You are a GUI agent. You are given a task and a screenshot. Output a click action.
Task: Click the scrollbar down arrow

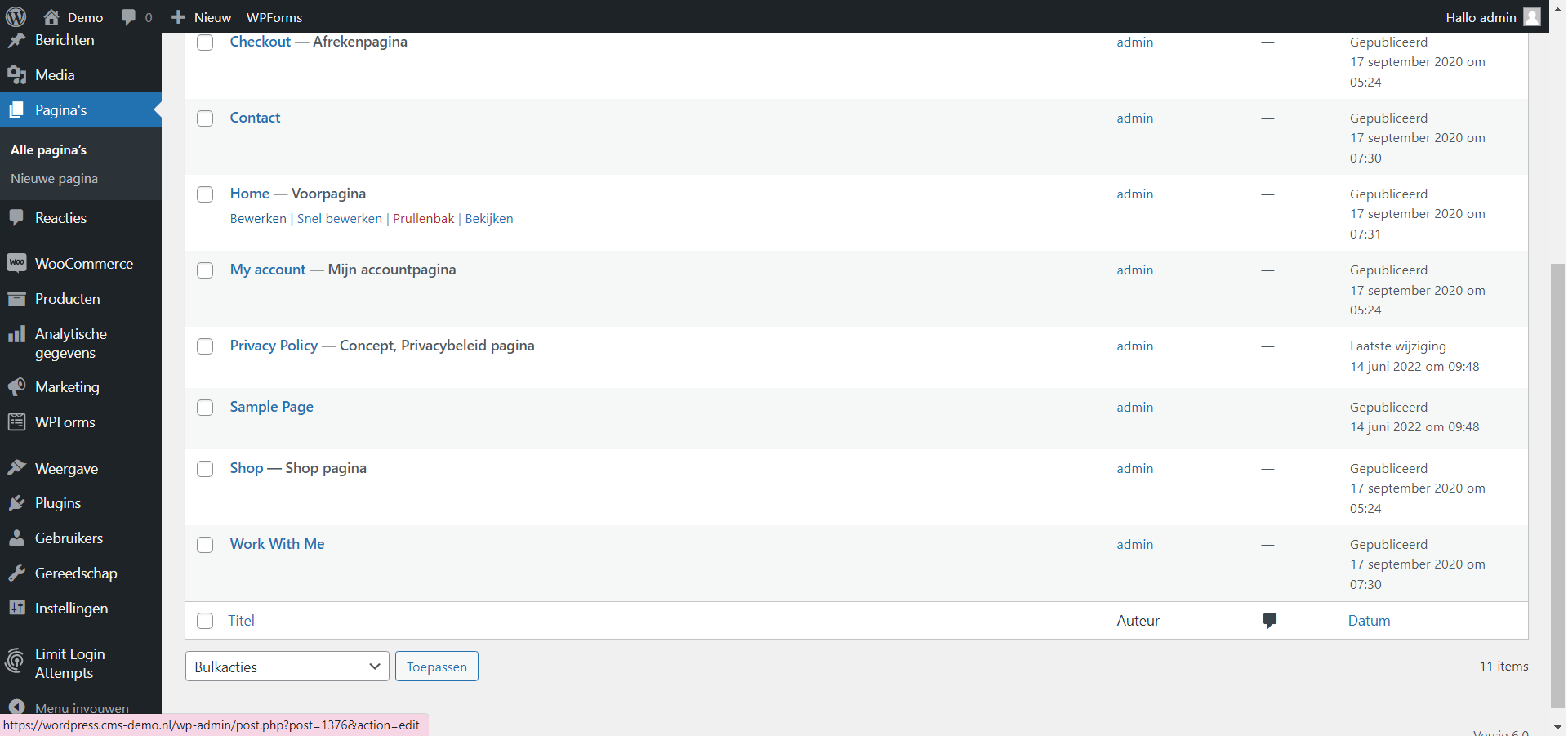(1558, 726)
